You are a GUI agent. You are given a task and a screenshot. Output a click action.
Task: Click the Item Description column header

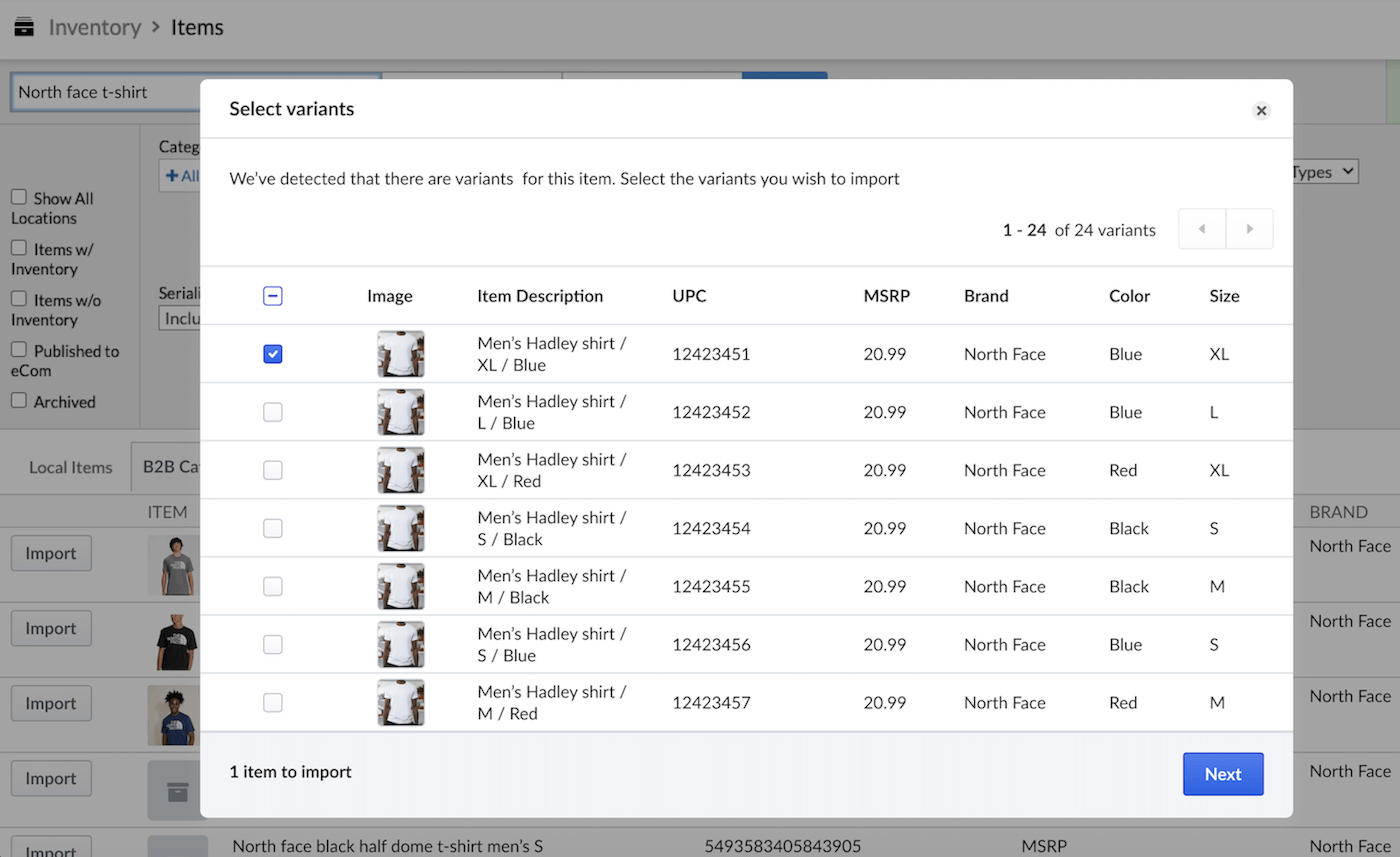pyautogui.click(x=540, y=296)
